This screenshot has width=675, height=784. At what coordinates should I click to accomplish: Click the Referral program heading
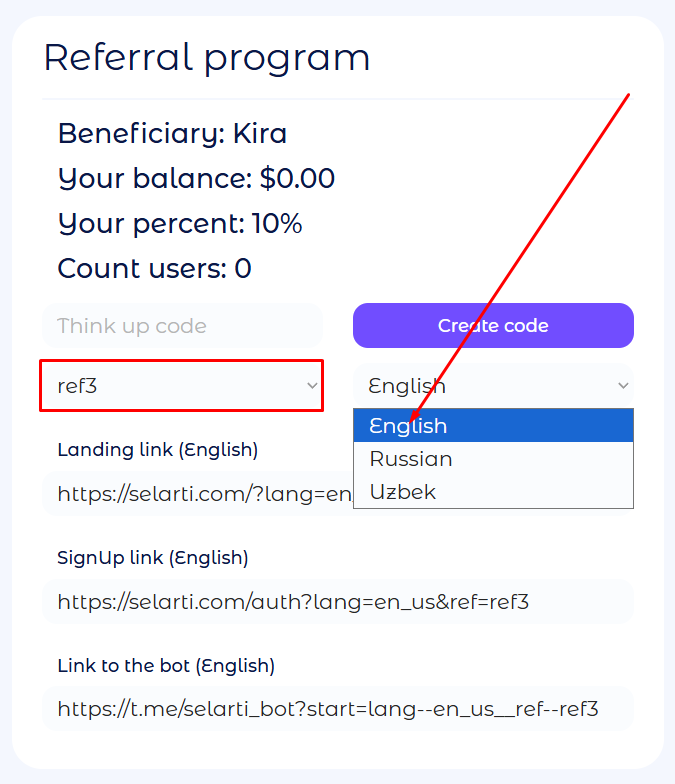pos(207,58)
